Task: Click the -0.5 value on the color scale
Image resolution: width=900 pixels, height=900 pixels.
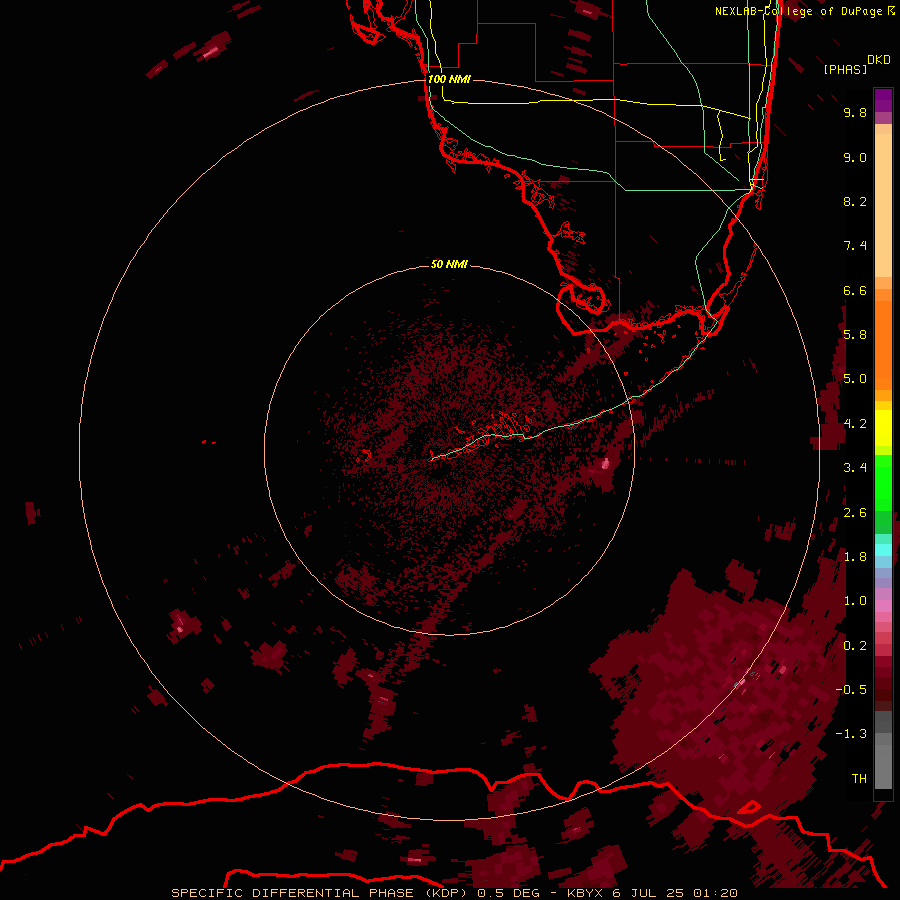Action: [851, 690]
